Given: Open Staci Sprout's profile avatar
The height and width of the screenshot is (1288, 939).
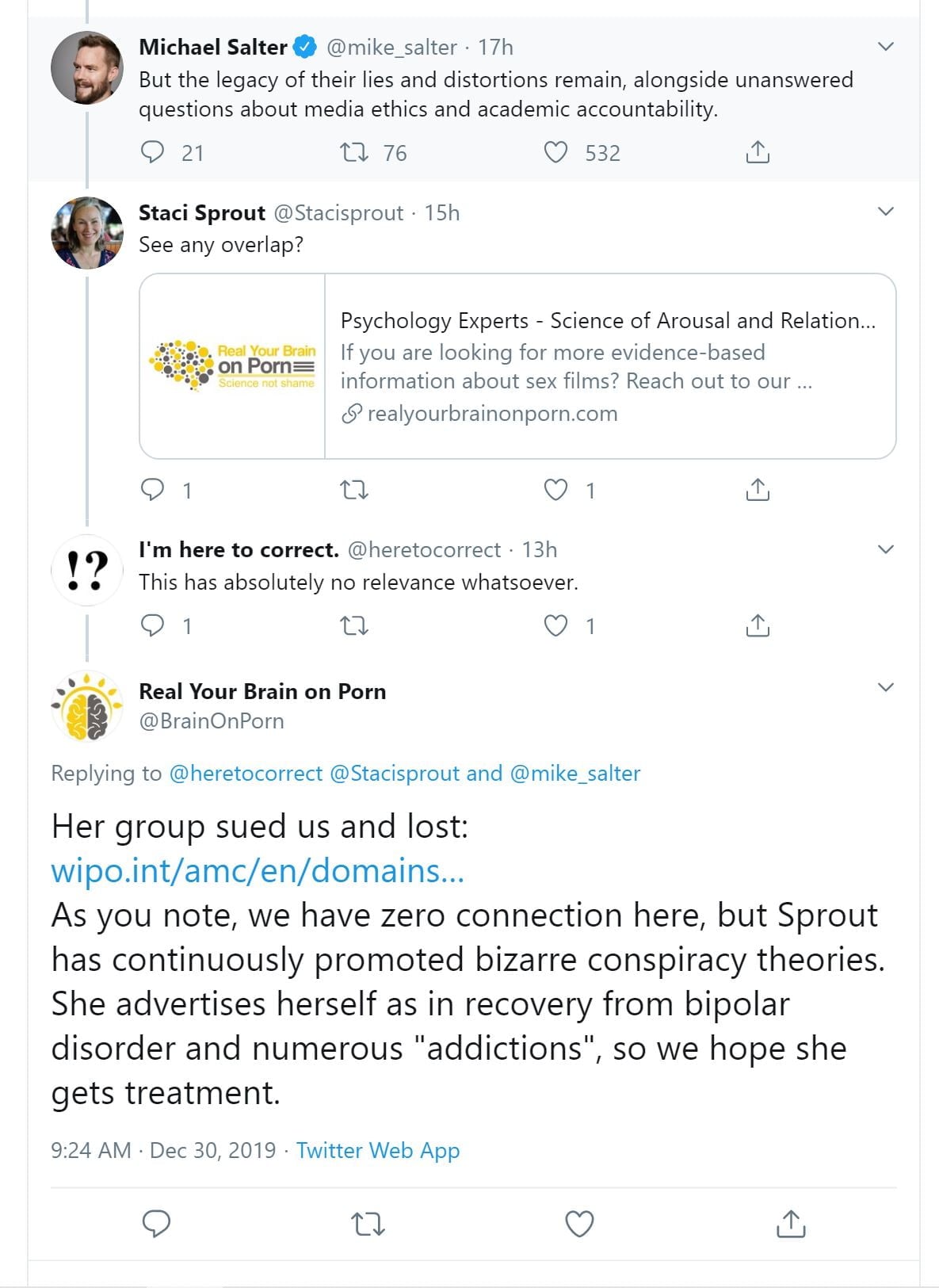Looking at the screenshot, I should [x=87, y=233].
